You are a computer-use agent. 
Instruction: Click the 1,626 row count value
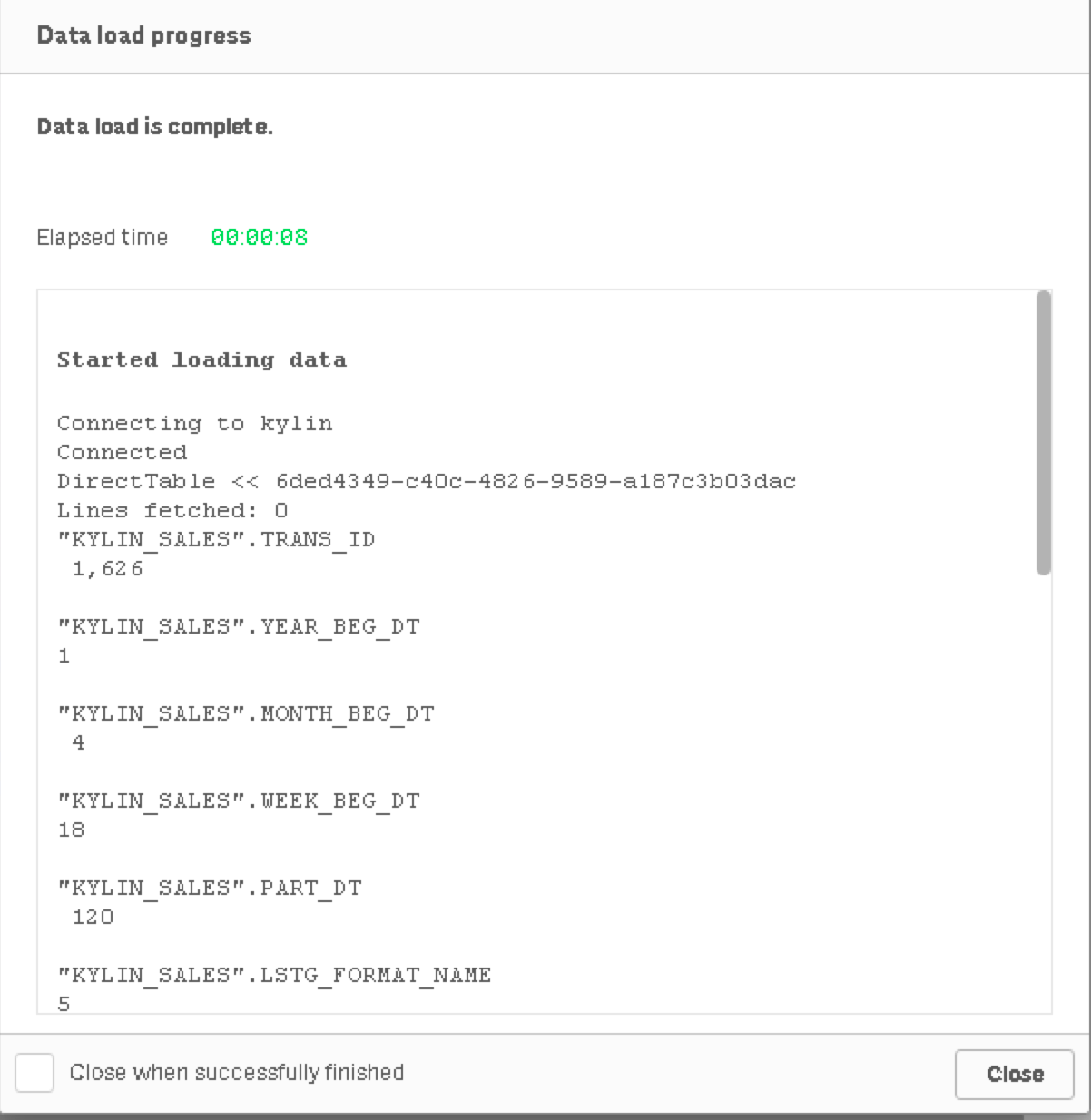tap(107, 569)
